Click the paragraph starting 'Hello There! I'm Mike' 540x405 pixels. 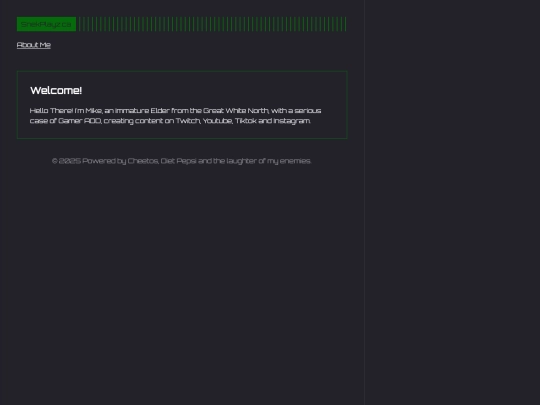[x=175, y=115]
